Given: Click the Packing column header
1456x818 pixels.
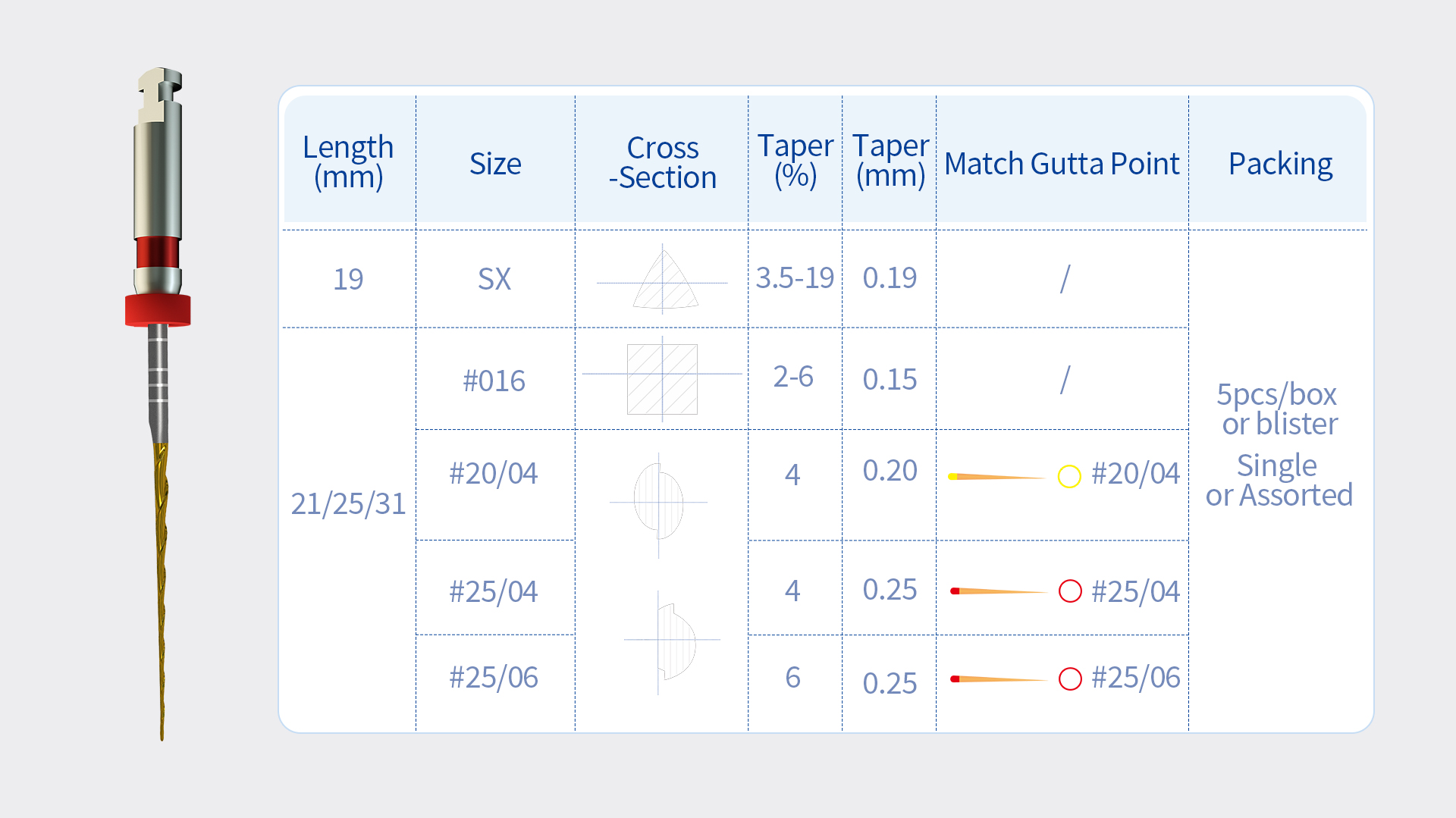Looking at the screenshot, I should tap(1280, 164).
